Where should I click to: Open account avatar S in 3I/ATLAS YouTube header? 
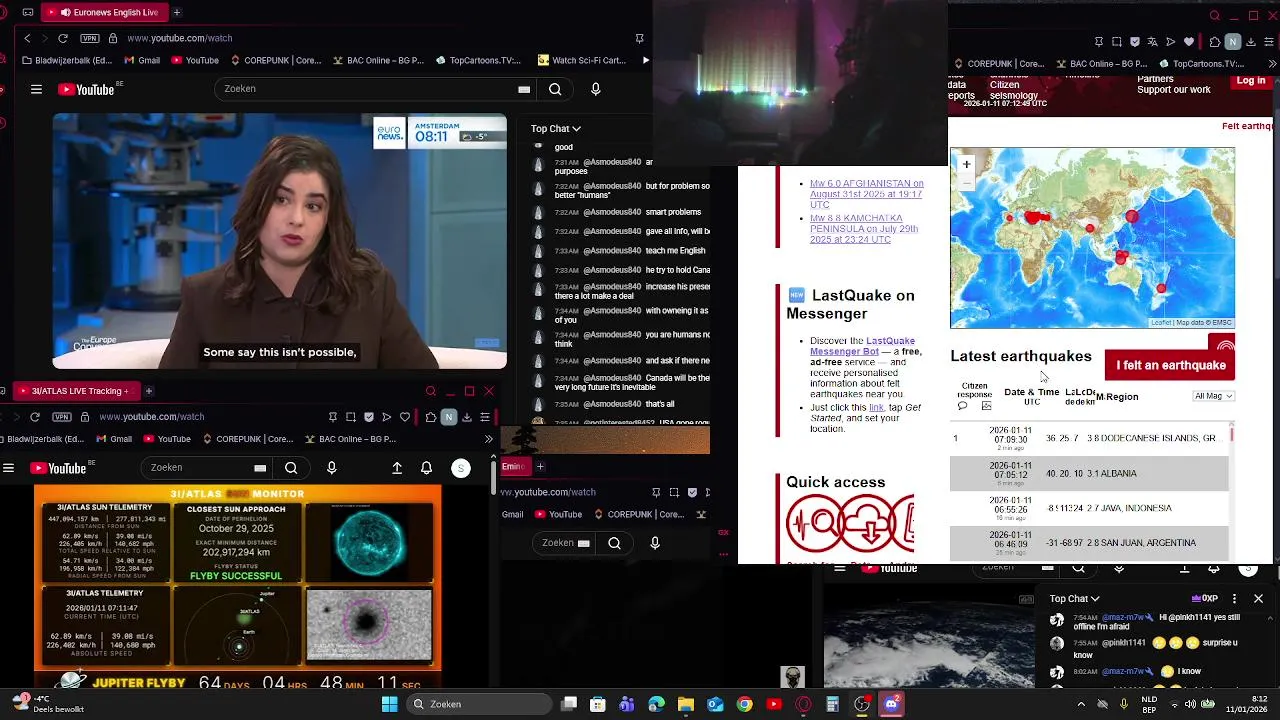pyautogui.click(x=461, y=468)
